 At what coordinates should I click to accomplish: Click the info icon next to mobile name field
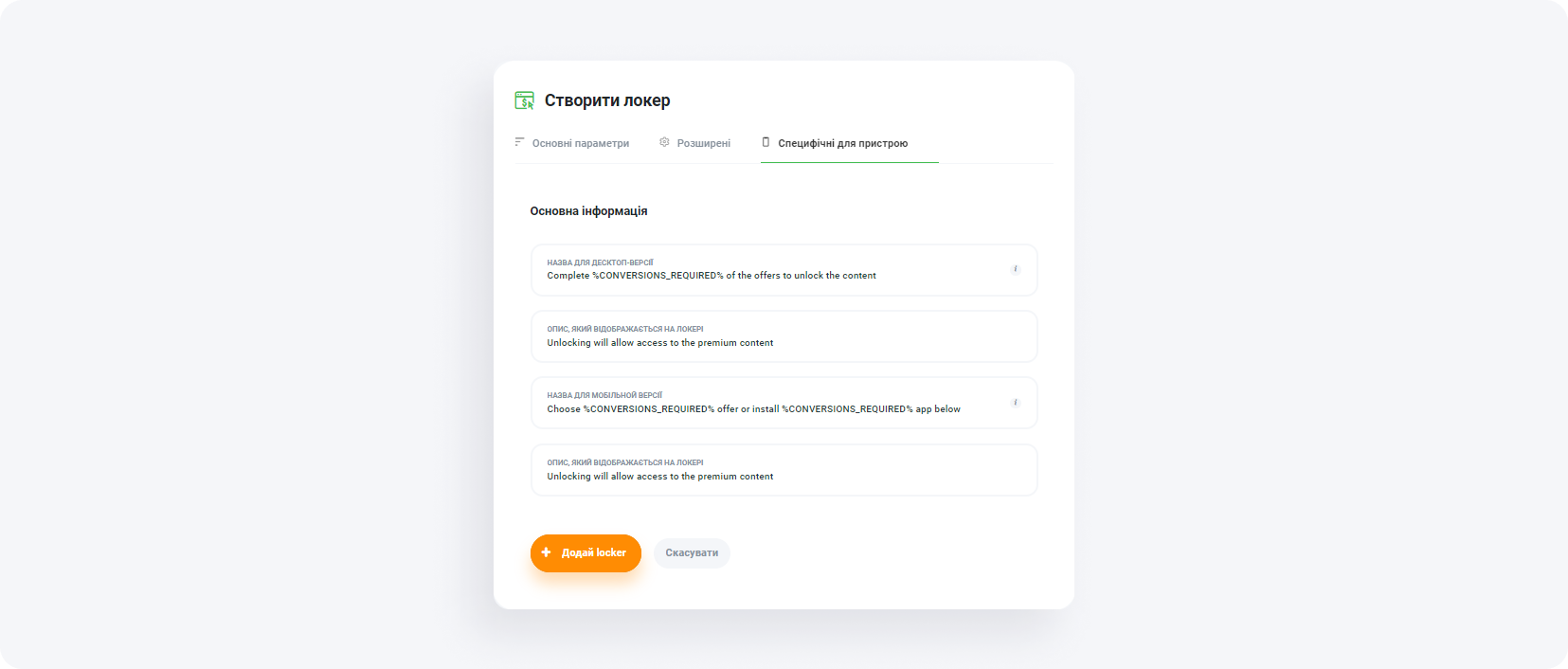point(1015,402)
